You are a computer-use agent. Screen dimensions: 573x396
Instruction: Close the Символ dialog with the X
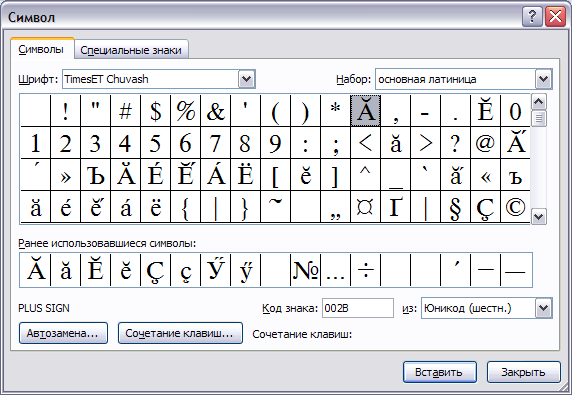tap(555, 17)
